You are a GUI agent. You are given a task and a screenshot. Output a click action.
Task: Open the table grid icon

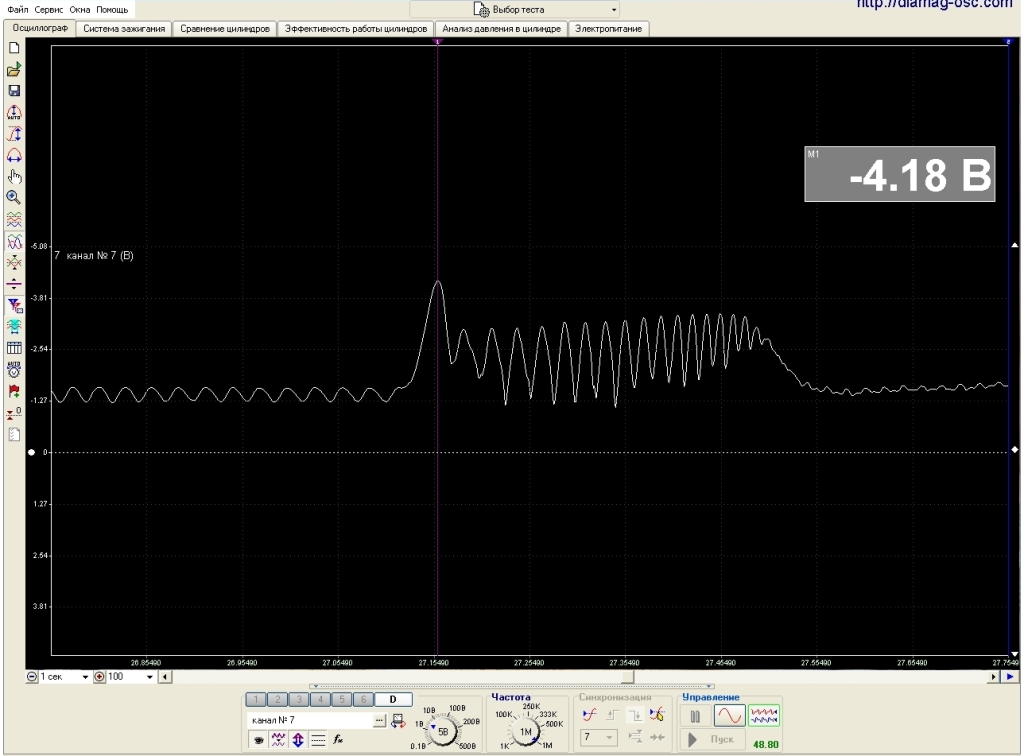tap(14, 348)
